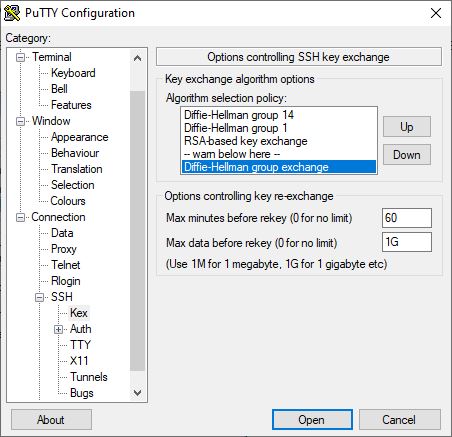Select Connection category
The height and width of the screenshot is (437, 452).
point(58,217)
